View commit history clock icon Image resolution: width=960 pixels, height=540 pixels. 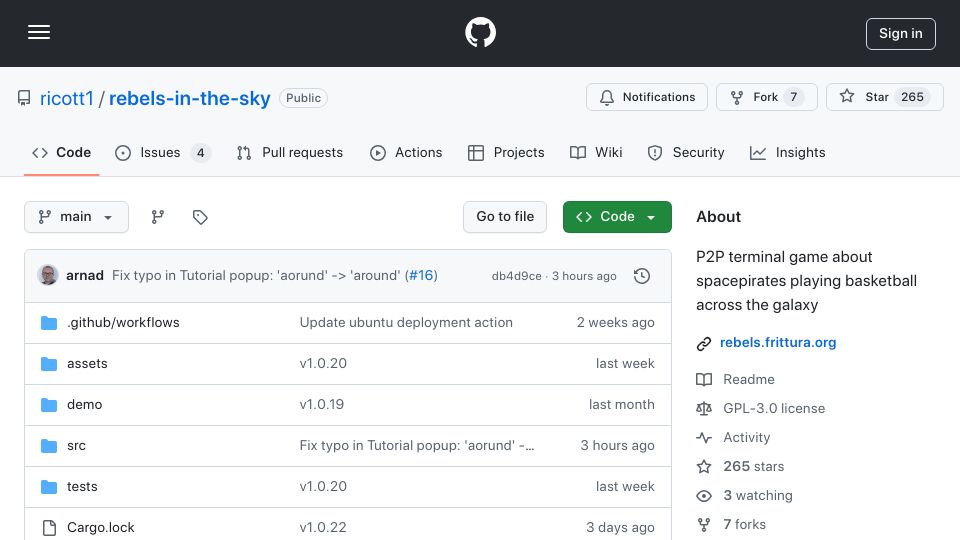coord(642,276)
